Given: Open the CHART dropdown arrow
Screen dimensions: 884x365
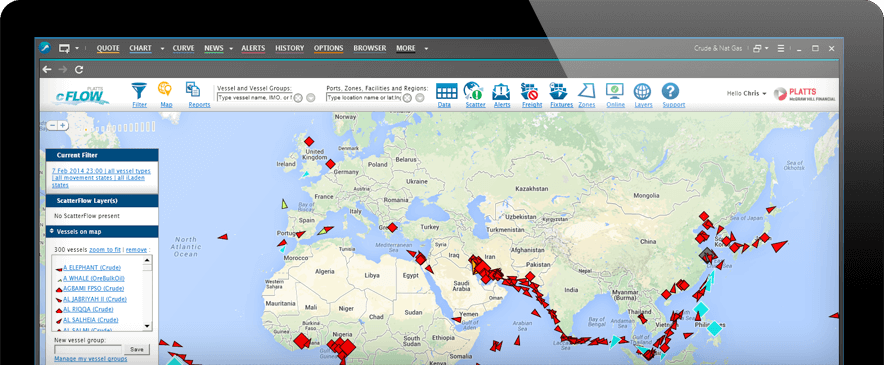Looking at the screenshot, I should [x=162, y=49].
